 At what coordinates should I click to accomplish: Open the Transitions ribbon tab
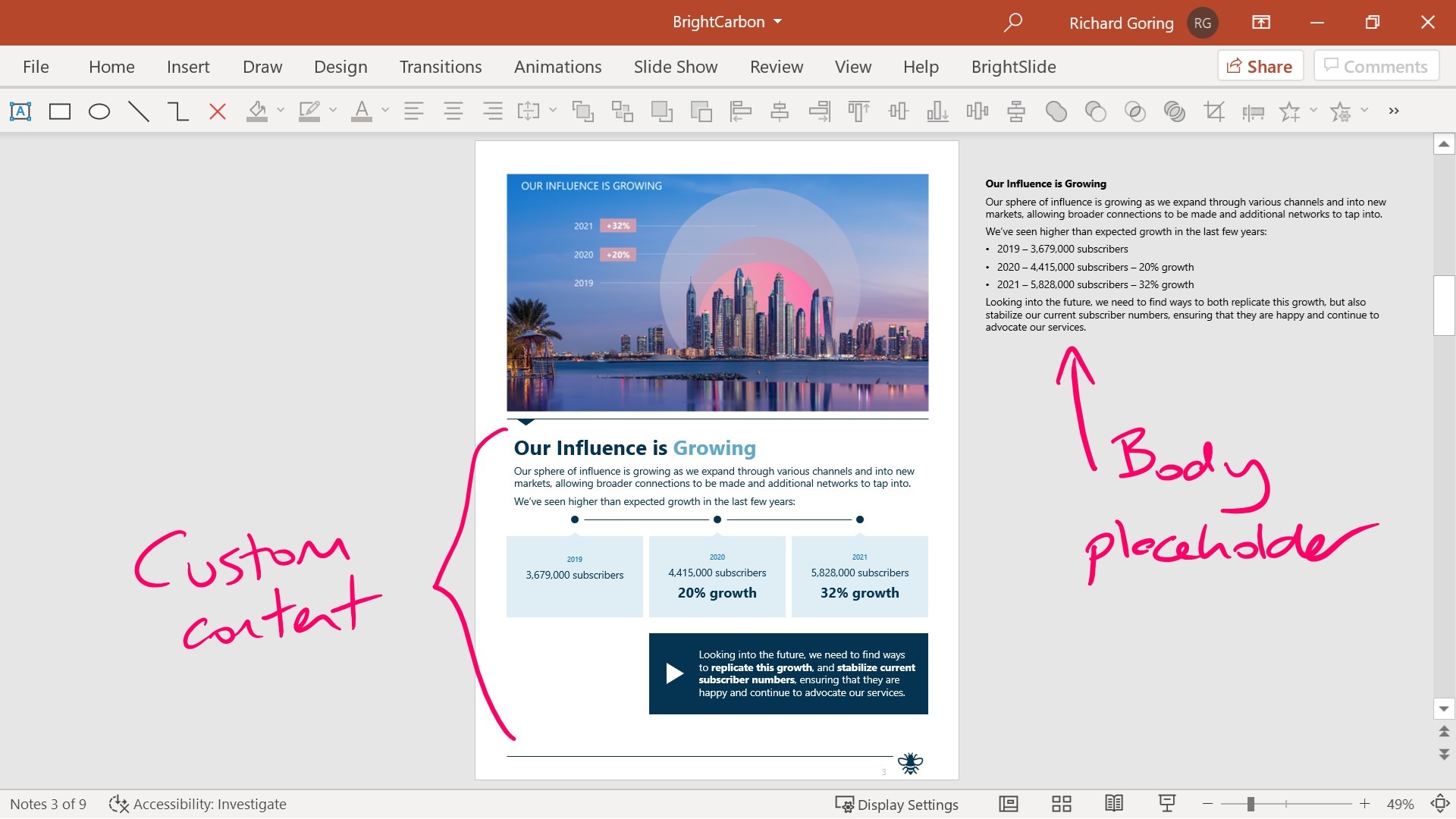[440, 66]
